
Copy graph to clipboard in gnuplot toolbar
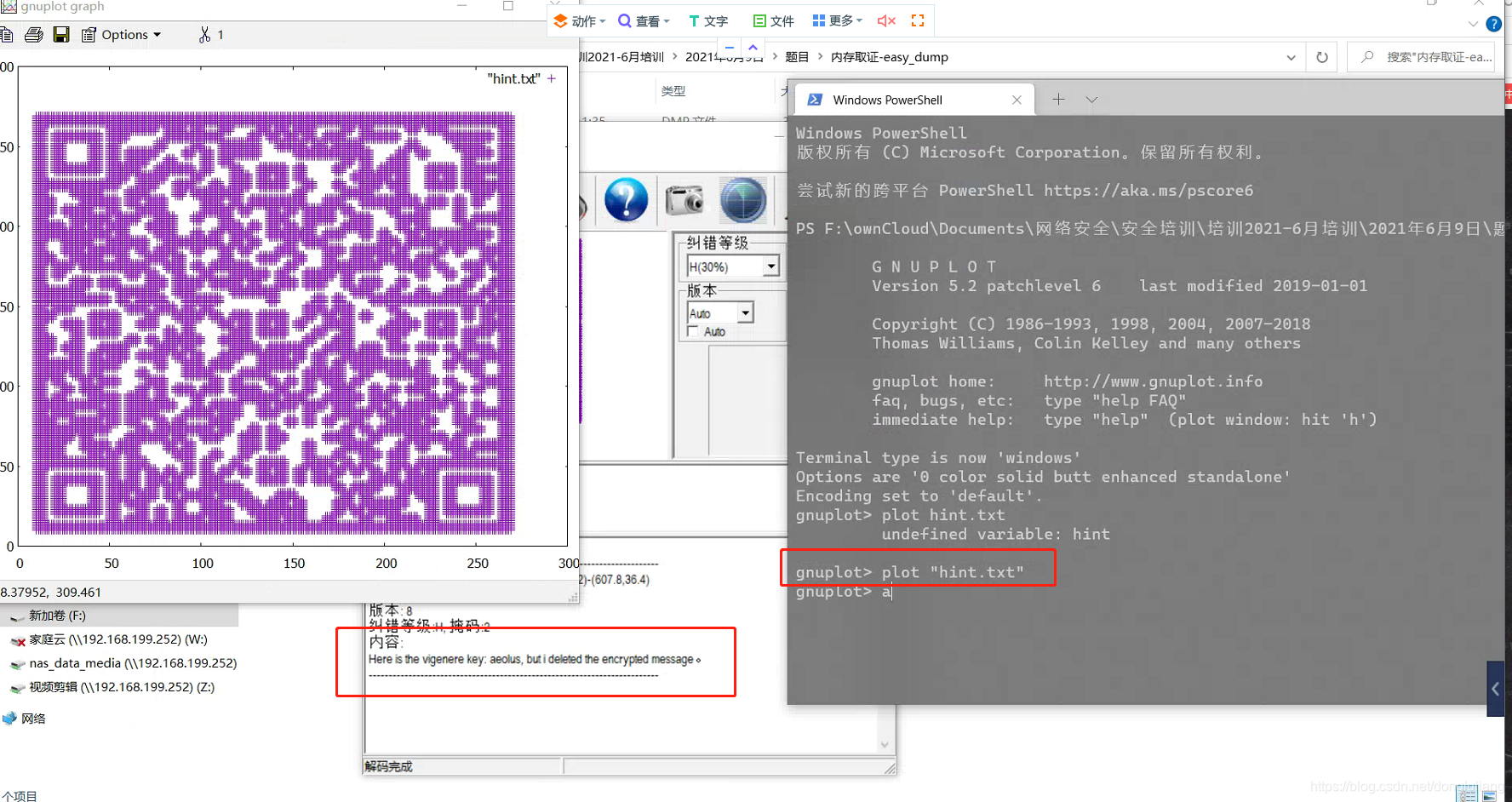[5, 35]
